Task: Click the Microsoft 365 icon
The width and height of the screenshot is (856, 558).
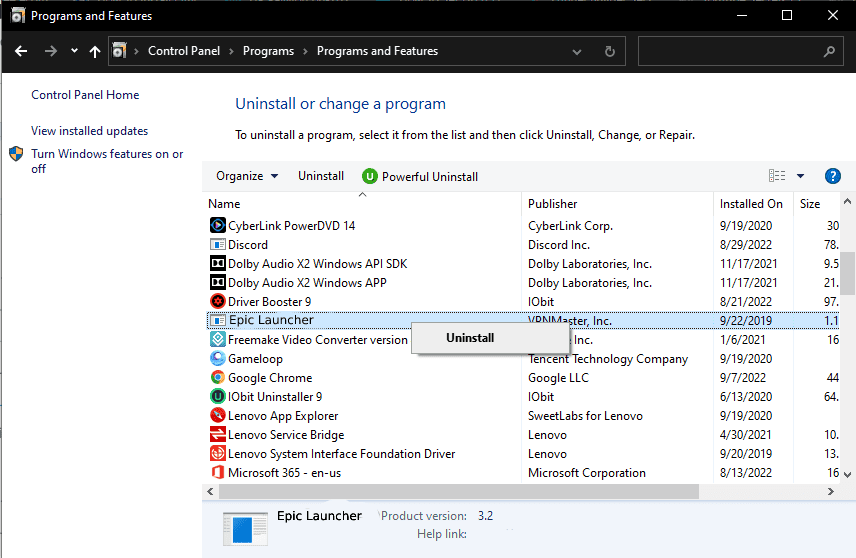Action: pyautogui.click(x=218, y=472)
